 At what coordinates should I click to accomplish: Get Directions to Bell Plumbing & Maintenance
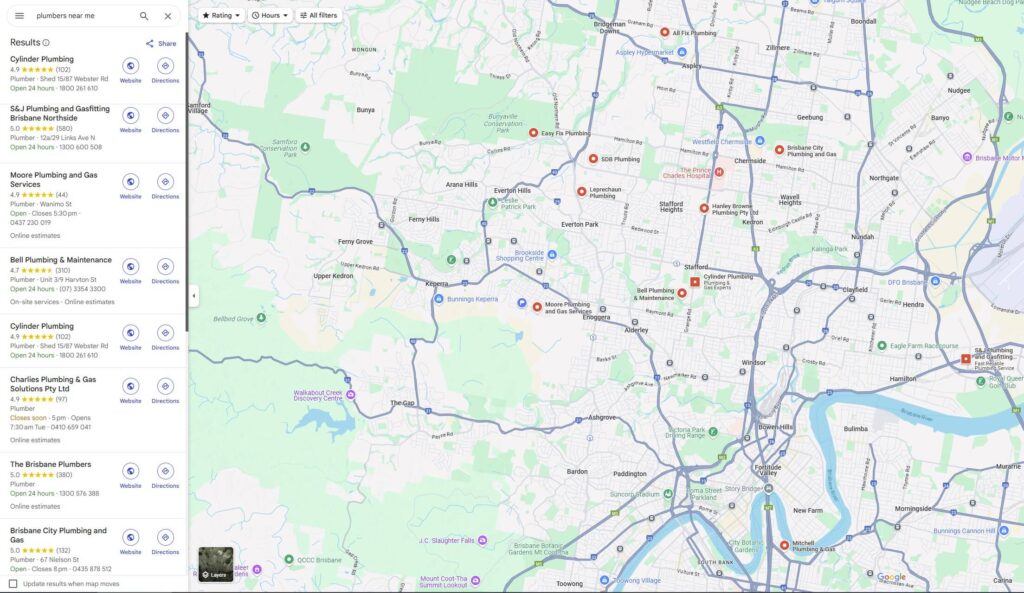165,270
